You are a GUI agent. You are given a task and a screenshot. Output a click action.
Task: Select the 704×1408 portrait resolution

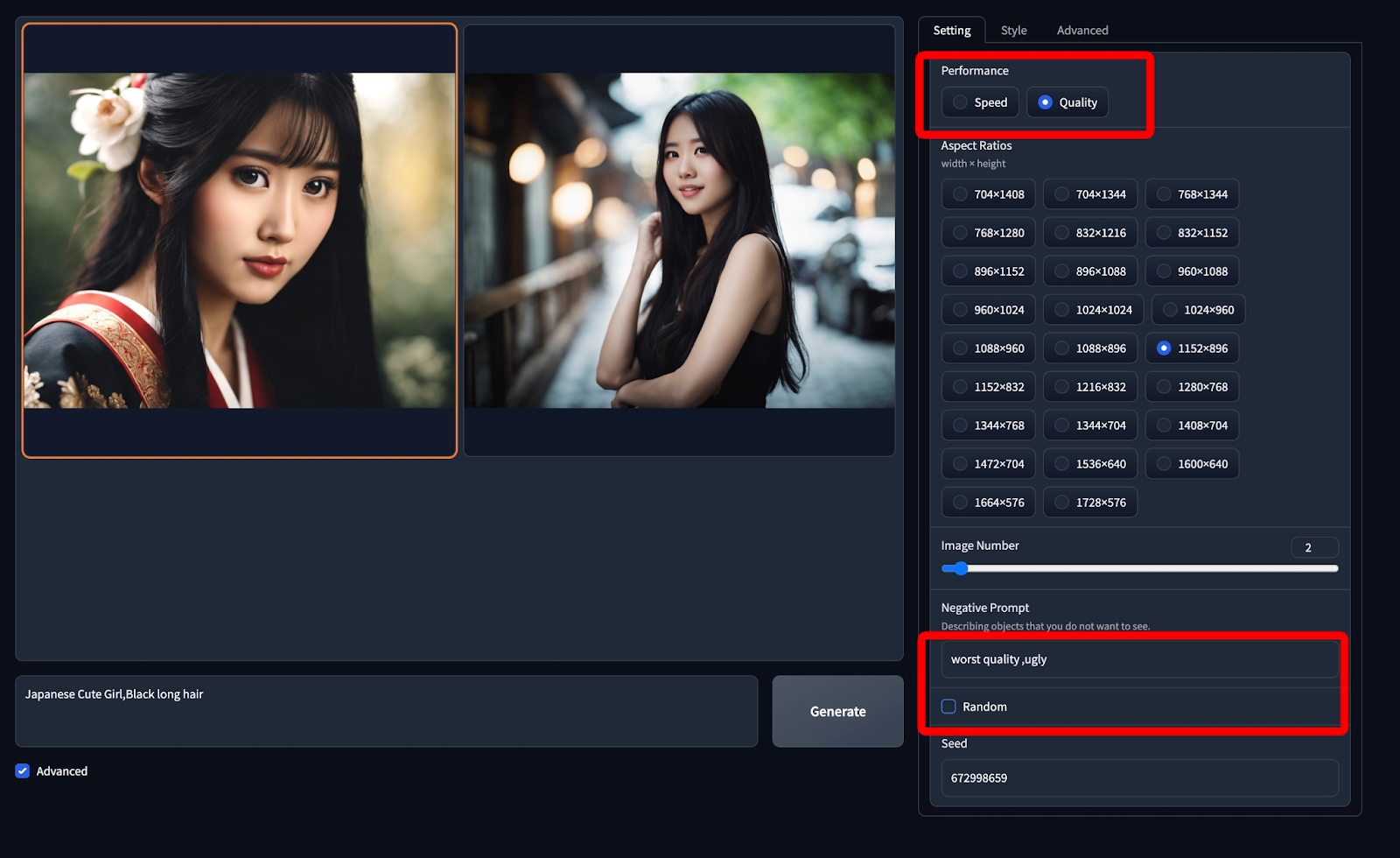[988, 193]
